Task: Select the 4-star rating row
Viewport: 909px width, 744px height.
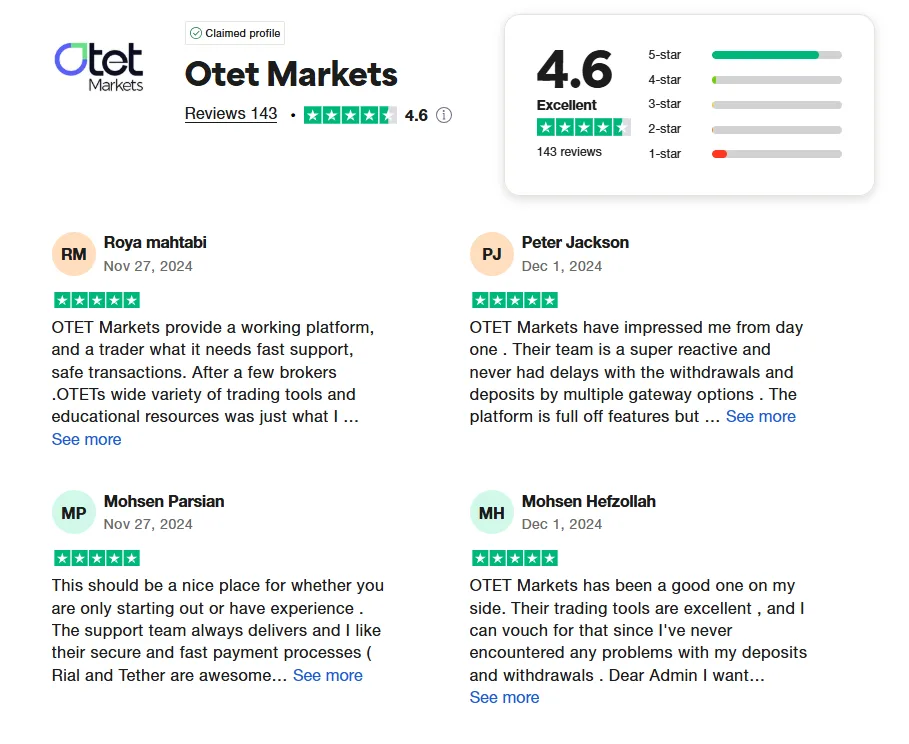Action: (776, 80)
